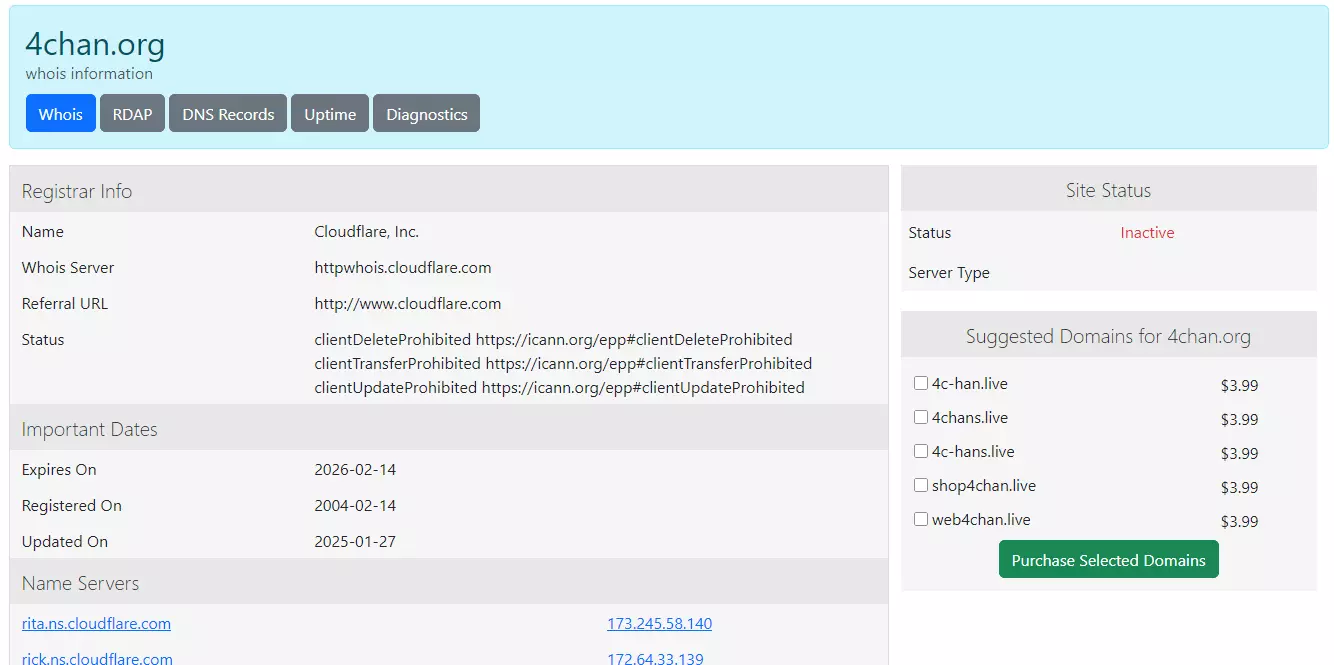Select the registration date 2004-02-14
This screenshot has height=665, width=1334.
click(x=355, y=506)
